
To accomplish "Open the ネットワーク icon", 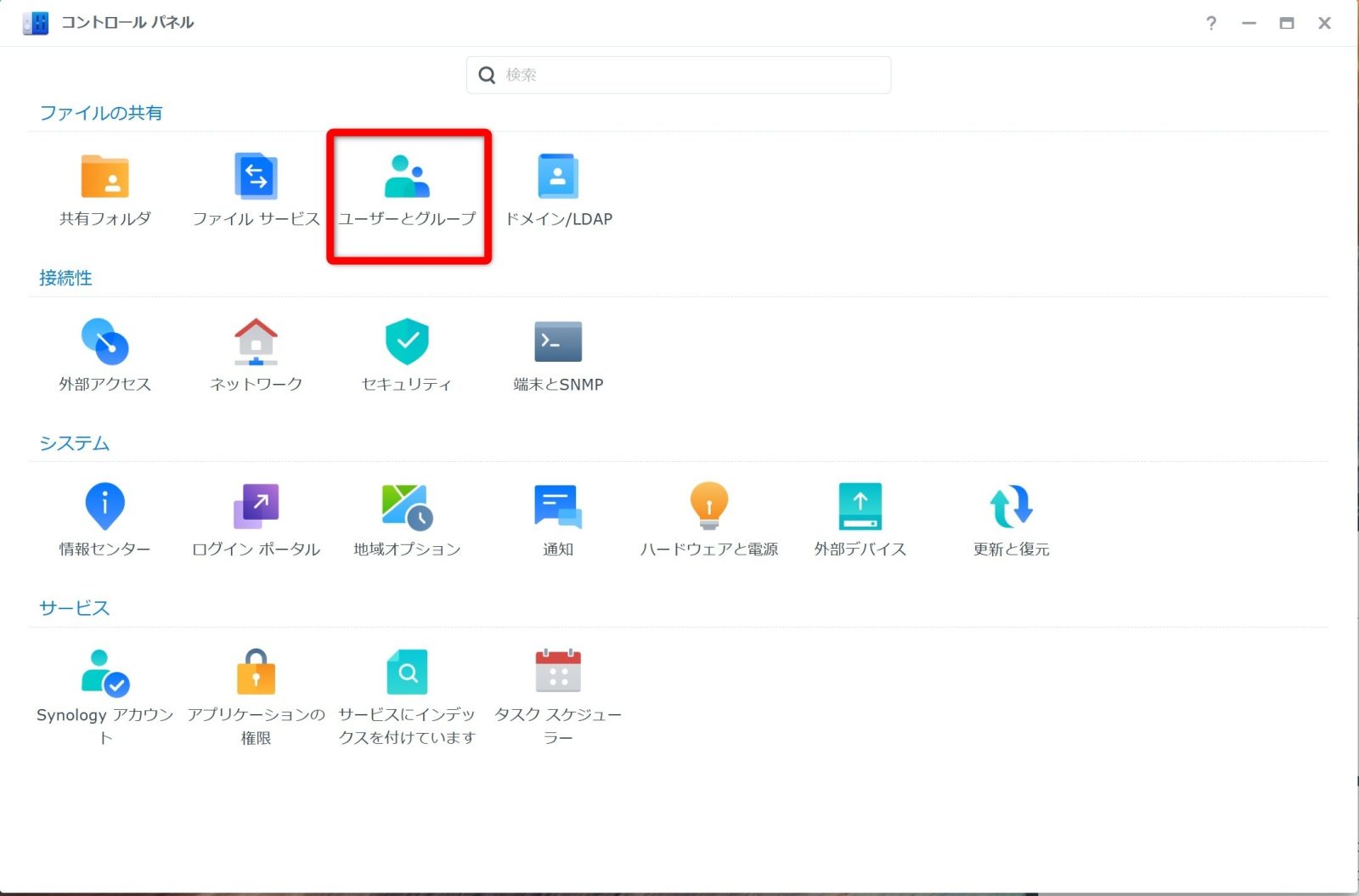I will tap(256, 341).
